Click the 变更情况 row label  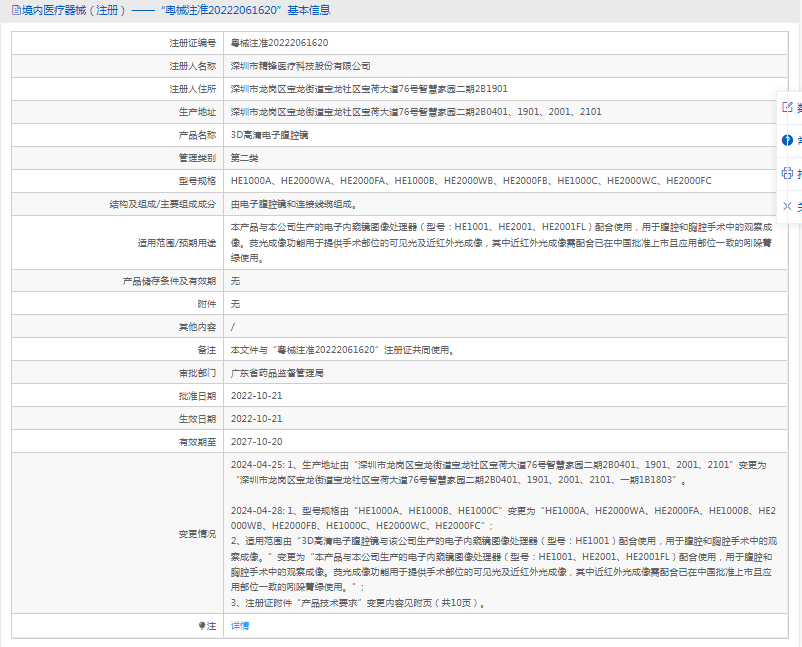point(197,533)
